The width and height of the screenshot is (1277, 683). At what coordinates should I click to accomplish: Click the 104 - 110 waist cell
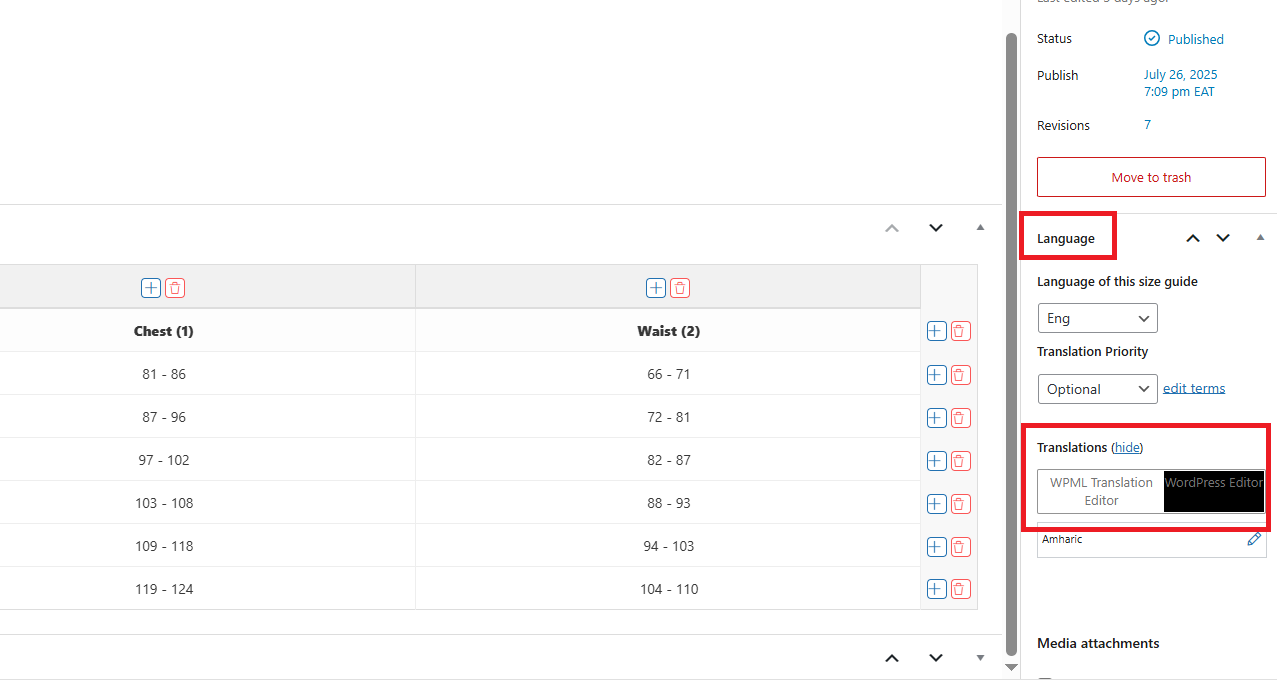(x=669, y=589)
